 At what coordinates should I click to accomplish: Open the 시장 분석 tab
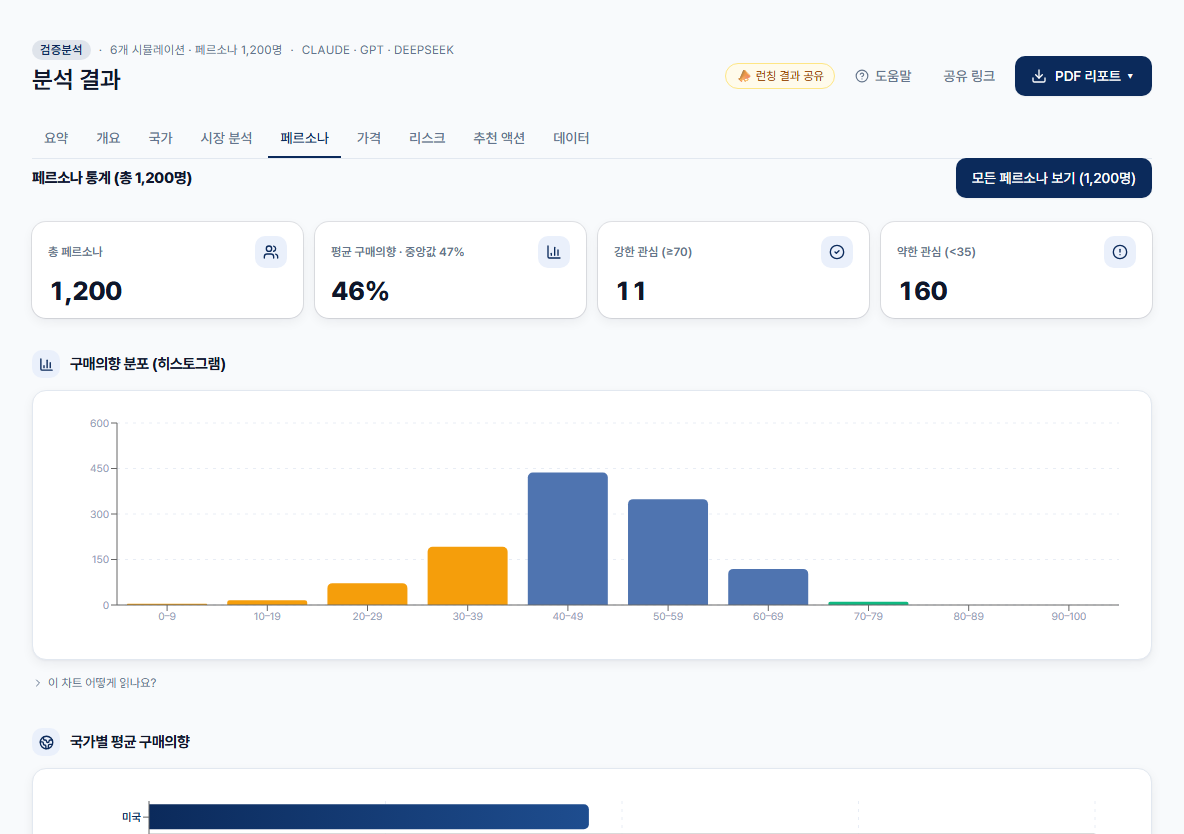pos(226,138)
